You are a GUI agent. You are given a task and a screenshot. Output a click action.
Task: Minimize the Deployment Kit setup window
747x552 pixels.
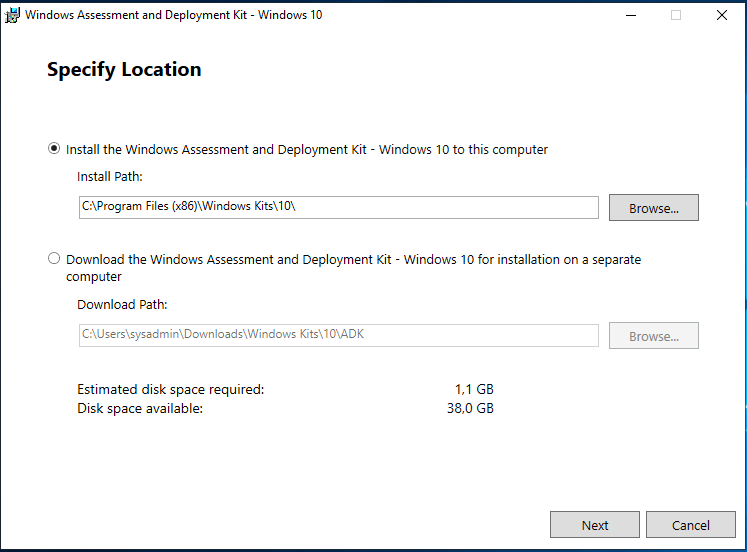630,15
